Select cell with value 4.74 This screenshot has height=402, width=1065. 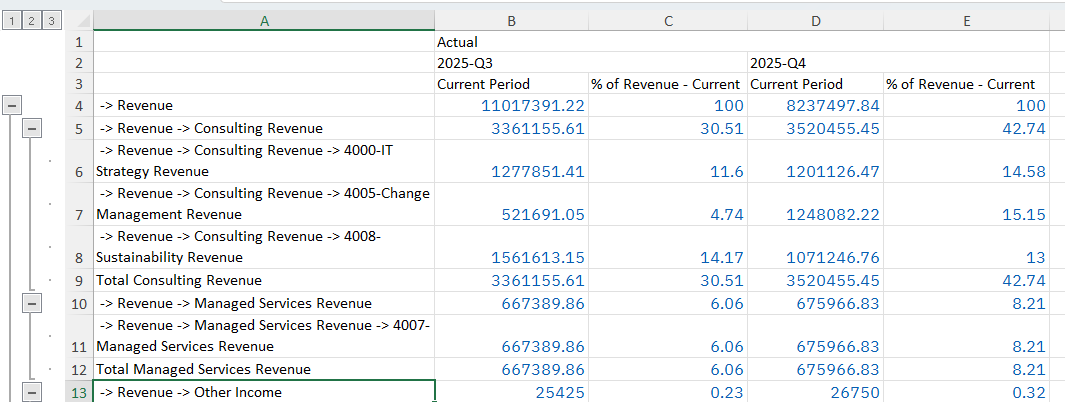tap(668, 204)
